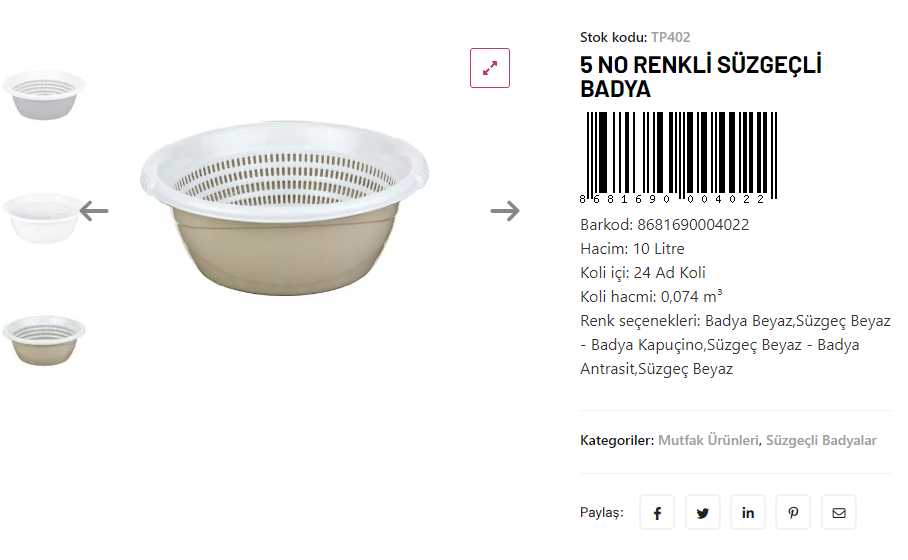
Task: Share the product on Twitter
Action: pyautogui.click(x=703, y=512)
